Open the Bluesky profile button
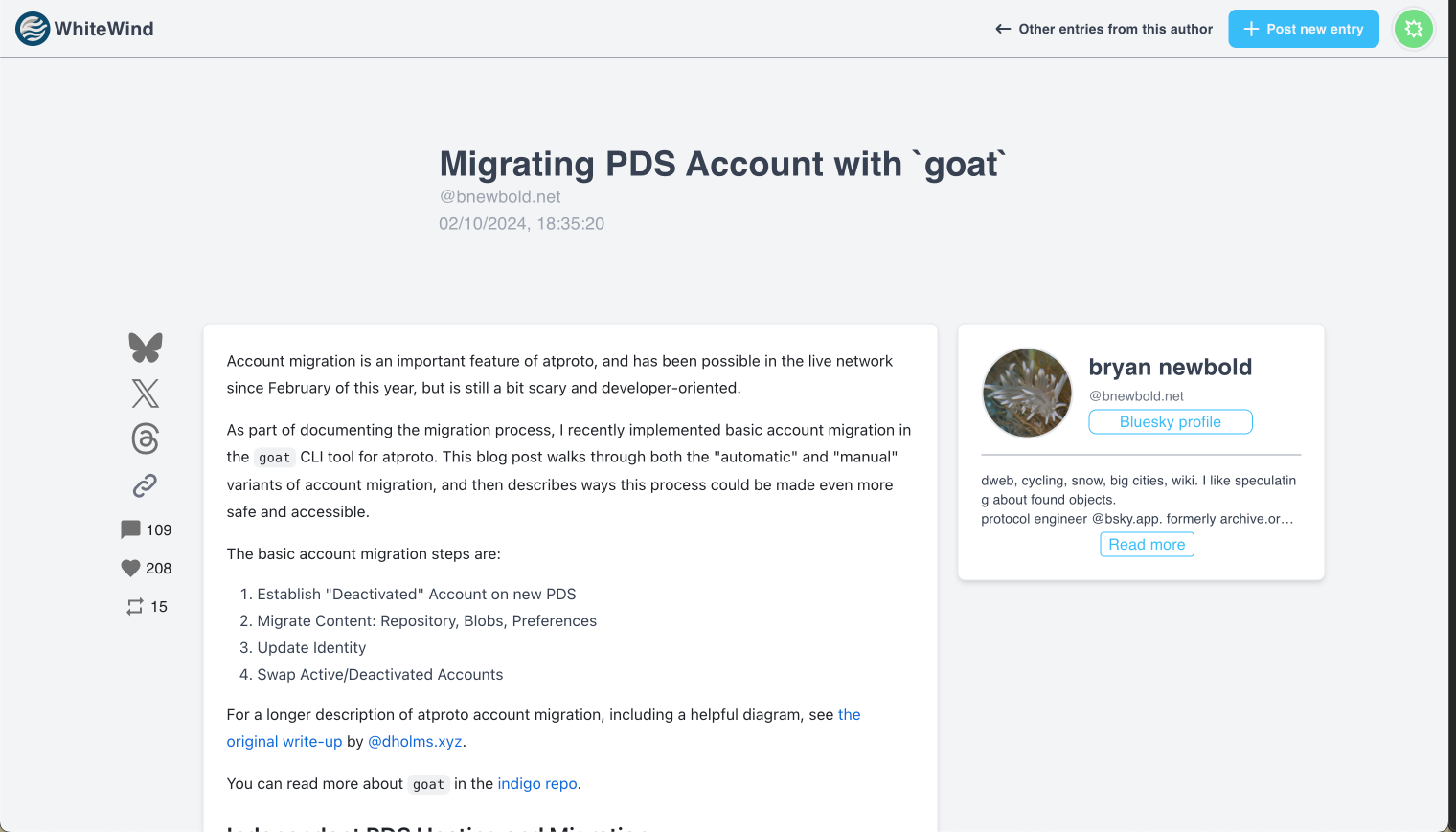This screenshot has width=1456, height=832. point(1170,422)
